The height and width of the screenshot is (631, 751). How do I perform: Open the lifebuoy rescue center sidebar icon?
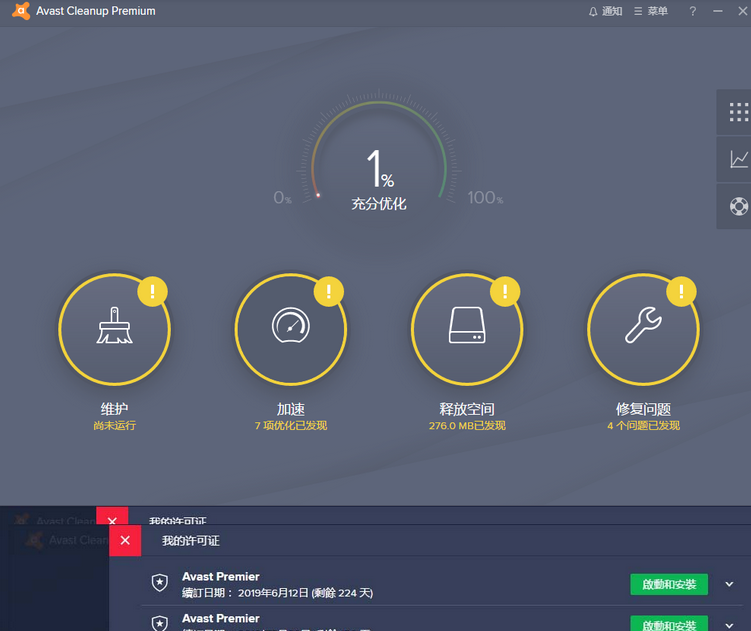(738, 207)
